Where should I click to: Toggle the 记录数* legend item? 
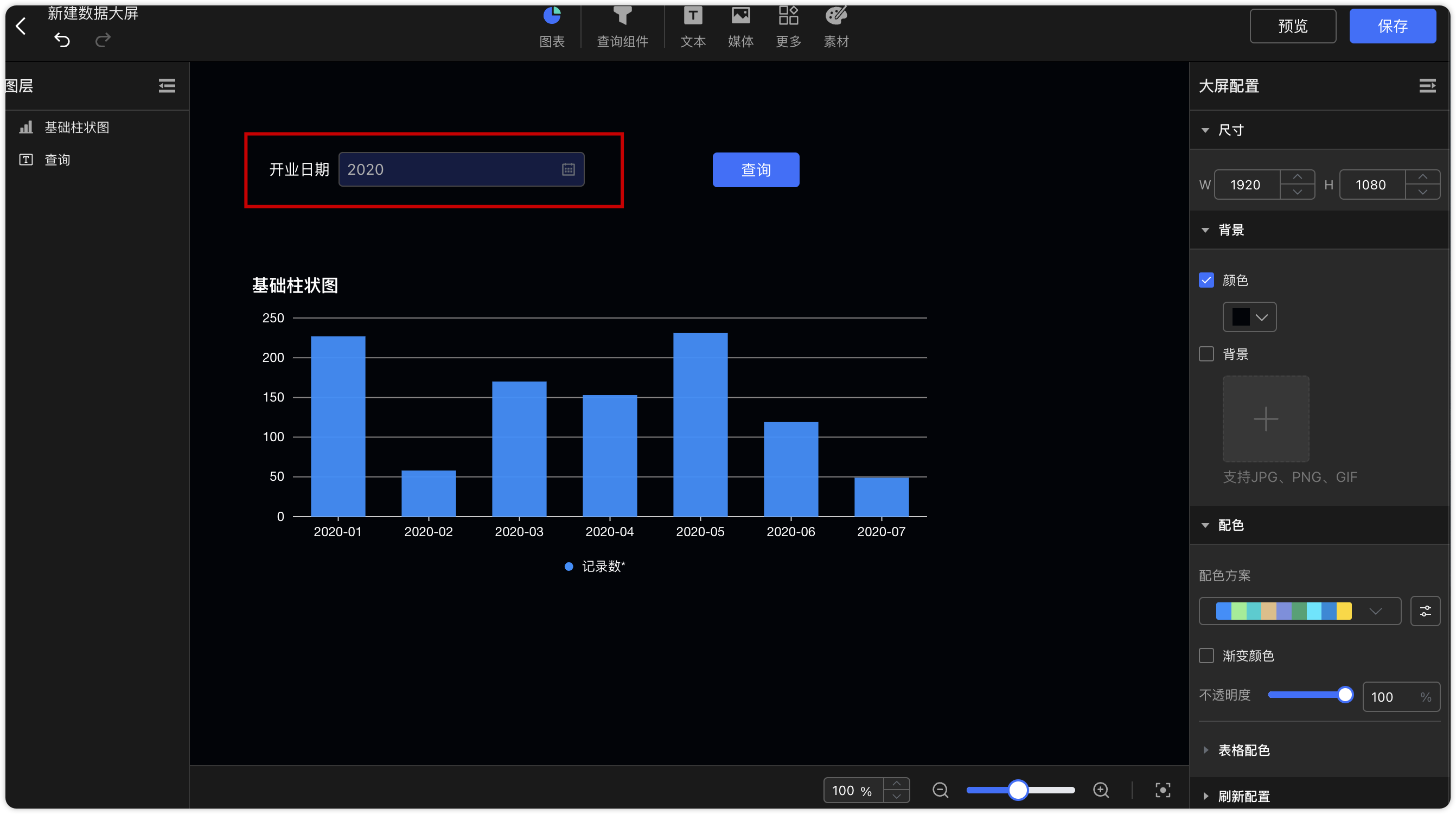[x=595, y=567]
